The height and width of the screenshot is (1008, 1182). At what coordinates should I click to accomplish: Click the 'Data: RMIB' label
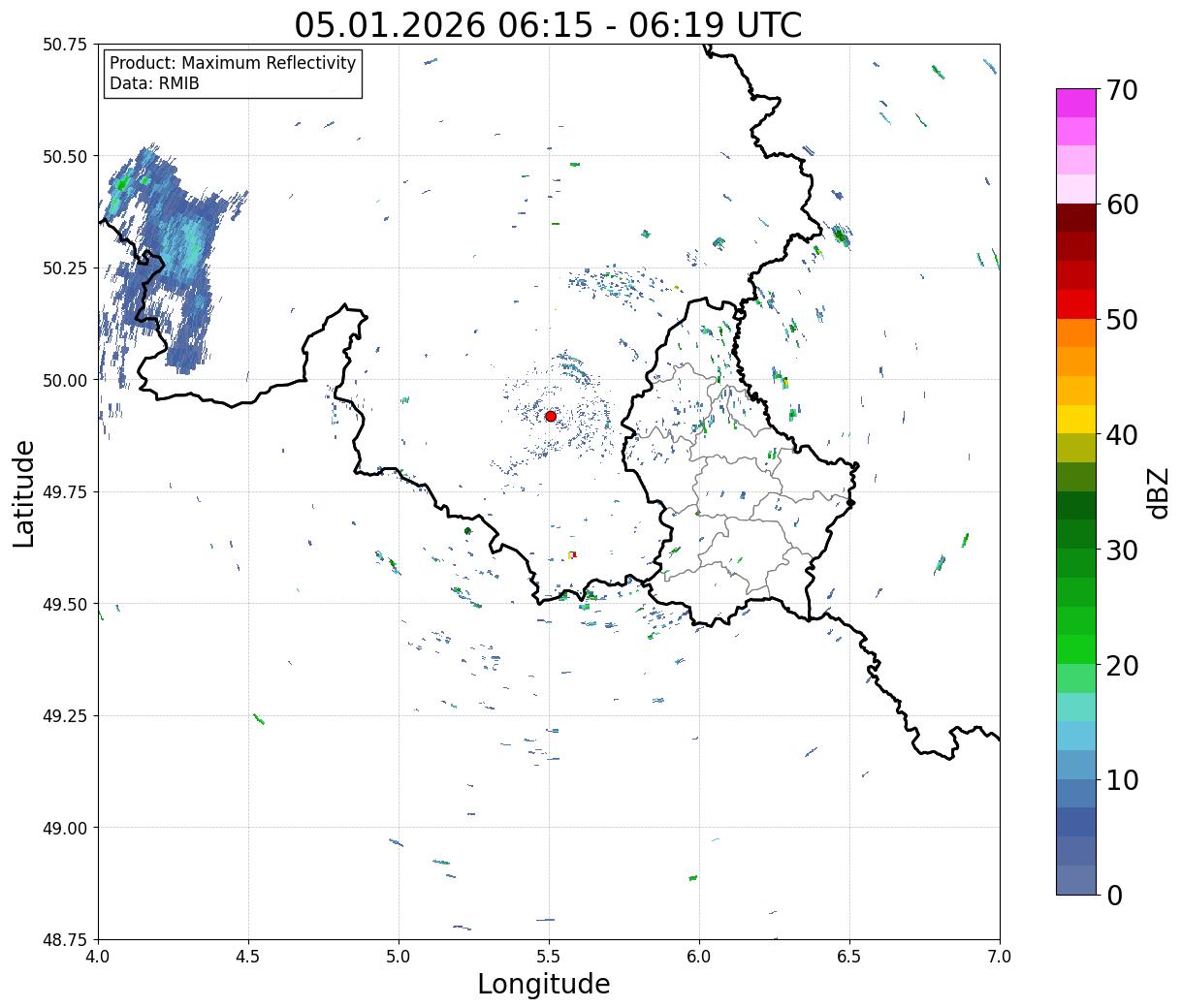click(x=154, y=84)
